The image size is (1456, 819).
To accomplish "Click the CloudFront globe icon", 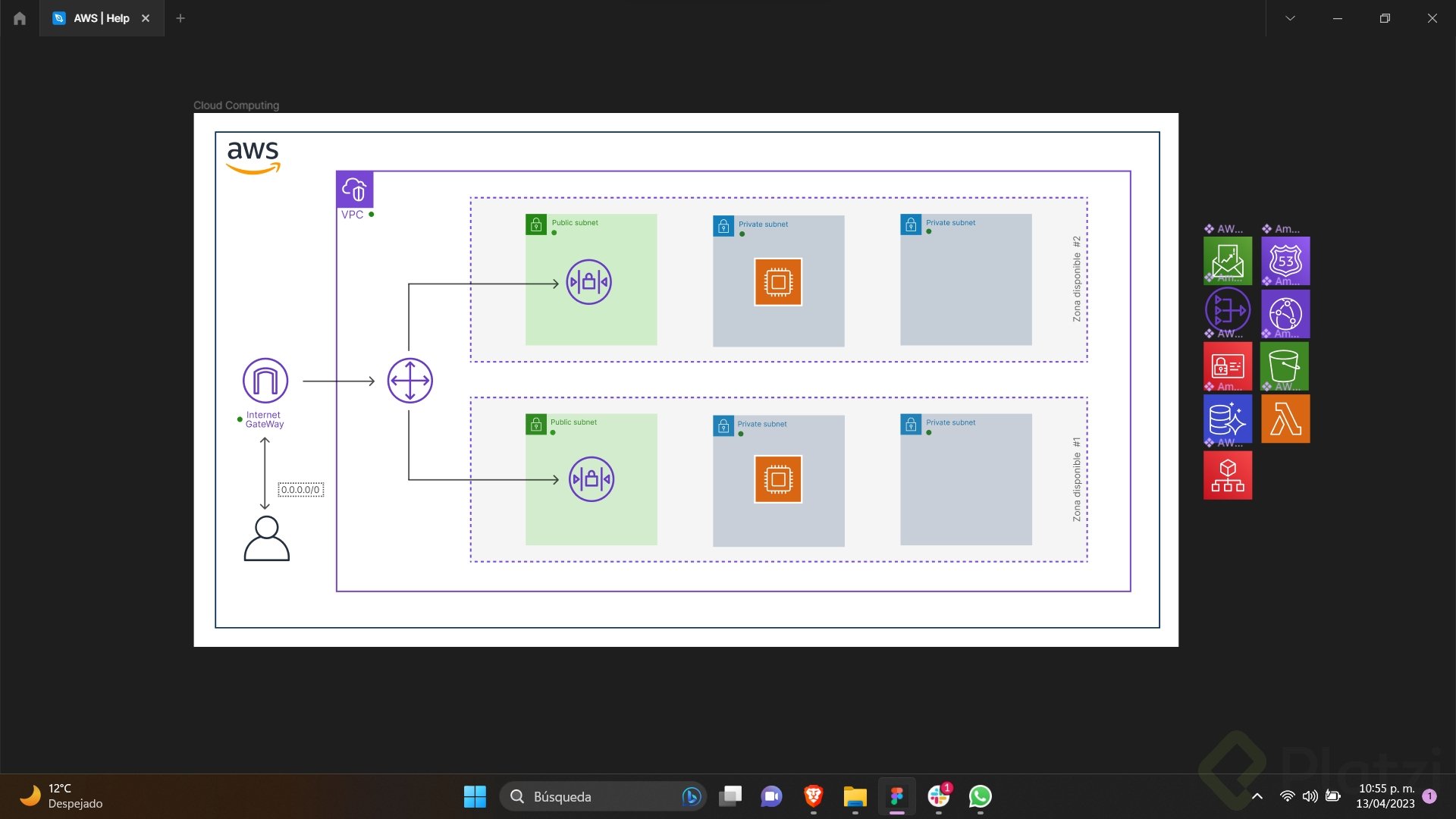I will coord(1285,313).
